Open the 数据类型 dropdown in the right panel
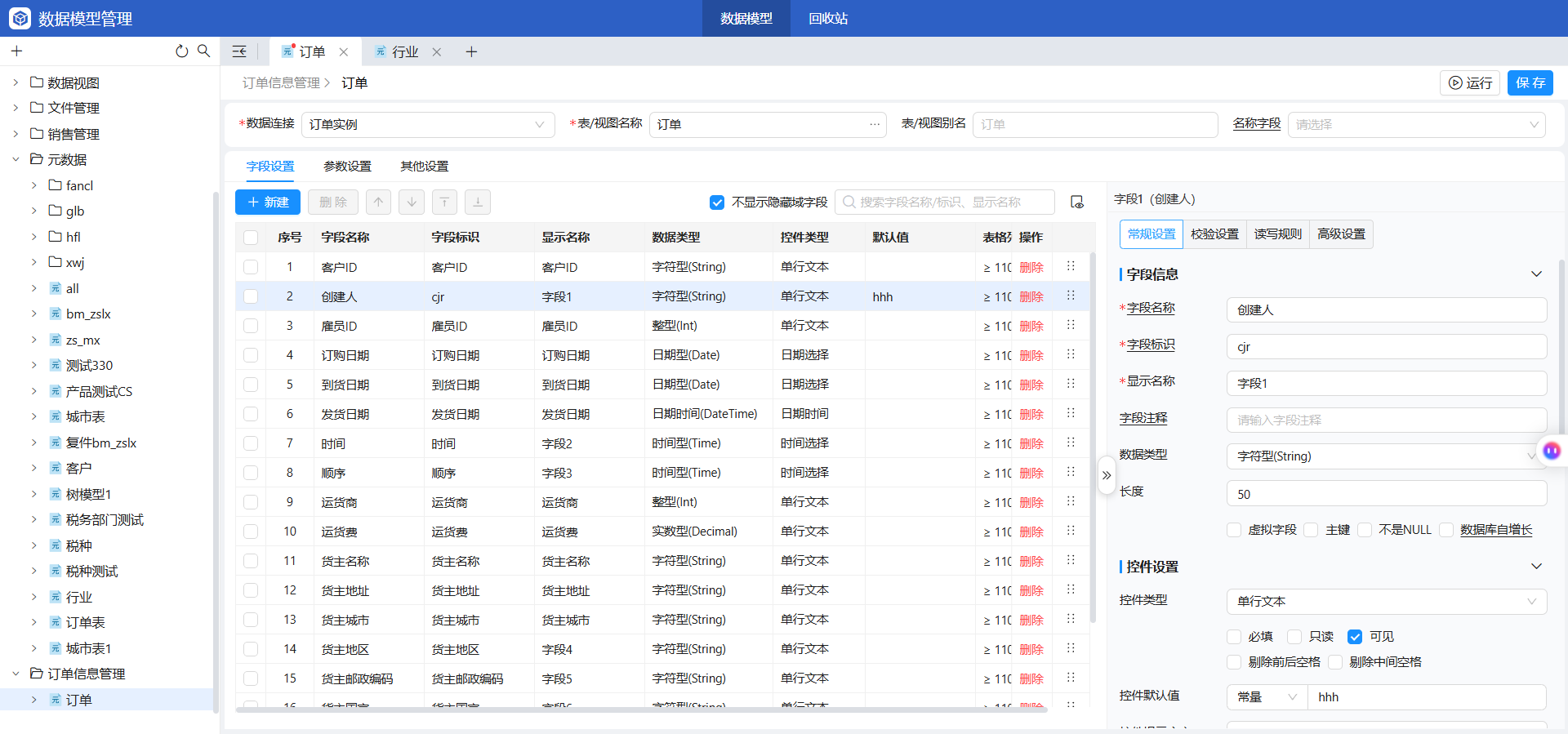 1387,456
